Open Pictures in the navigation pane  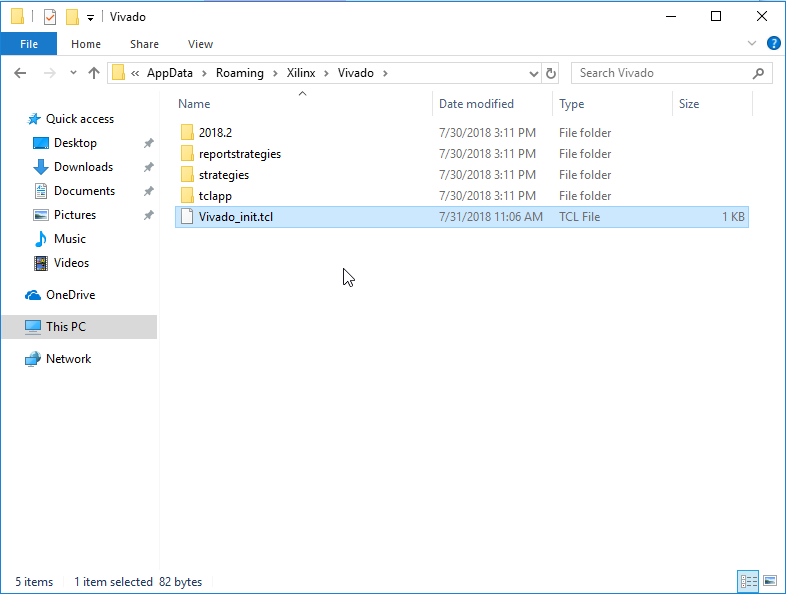coord(75,215)
